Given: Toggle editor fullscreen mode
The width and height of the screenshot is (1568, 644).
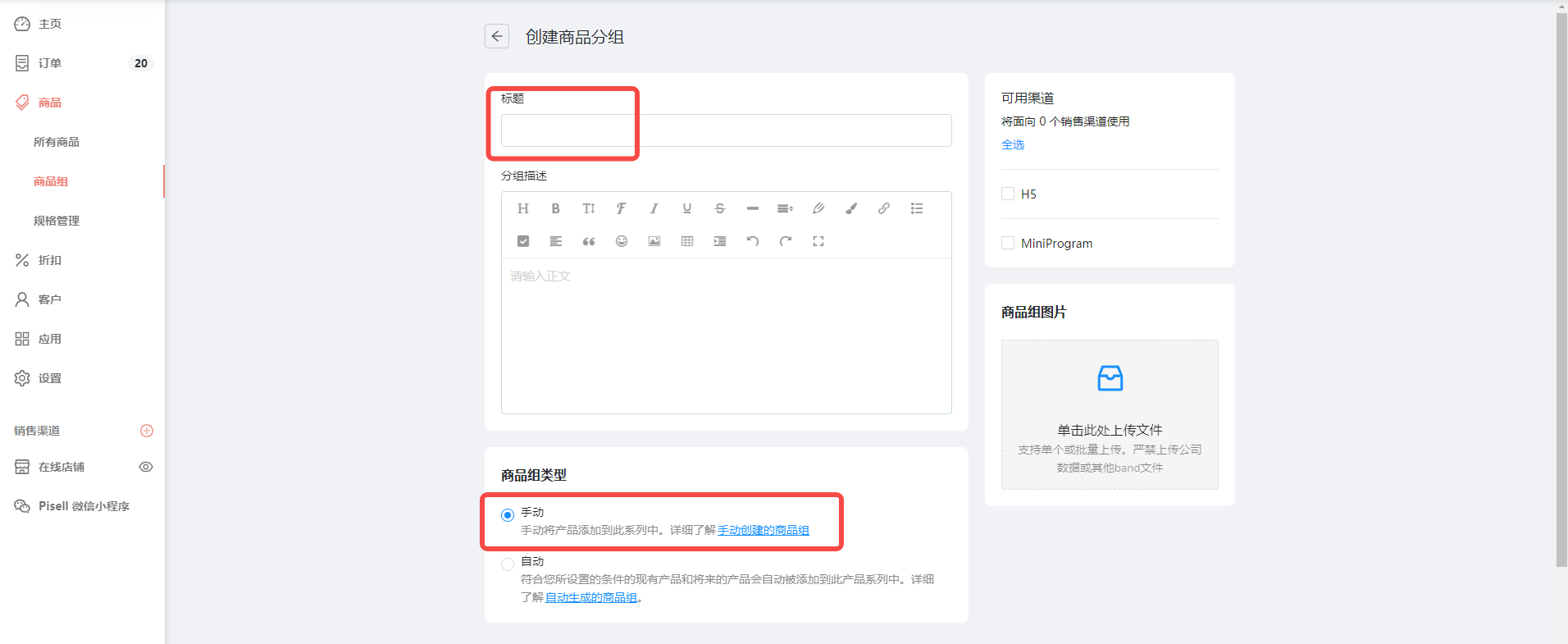Looking at the screenshot, I should [x=818, y=241].
